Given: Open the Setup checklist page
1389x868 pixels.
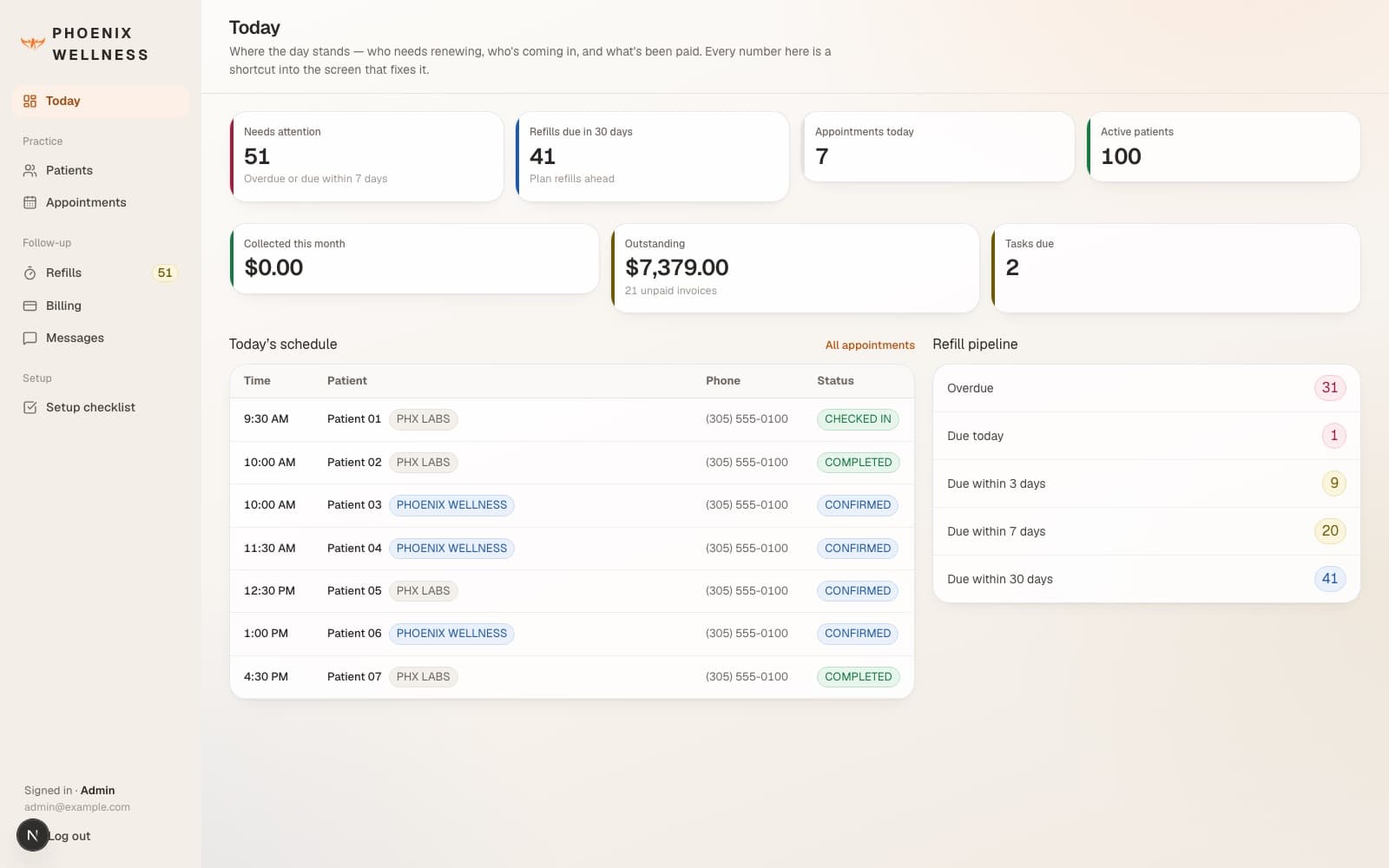Looking at the screenshot, I should 101,407.
